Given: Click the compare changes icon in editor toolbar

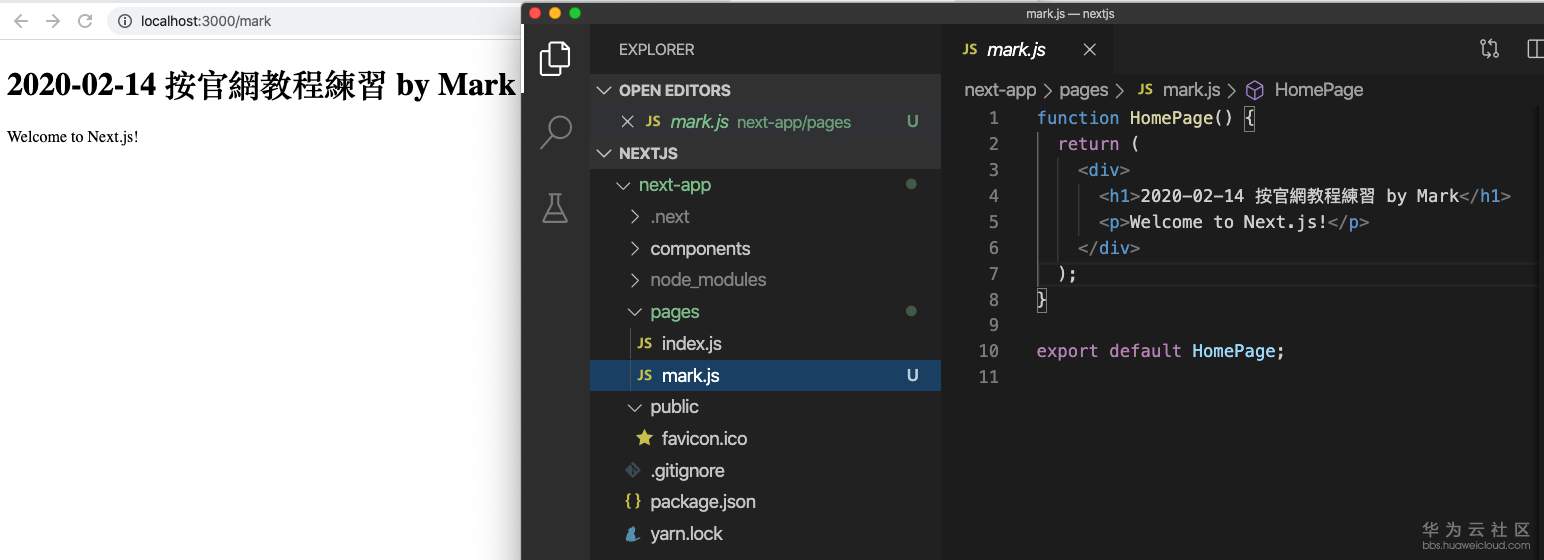Looking at the screenshot, I should [1489, 49].
